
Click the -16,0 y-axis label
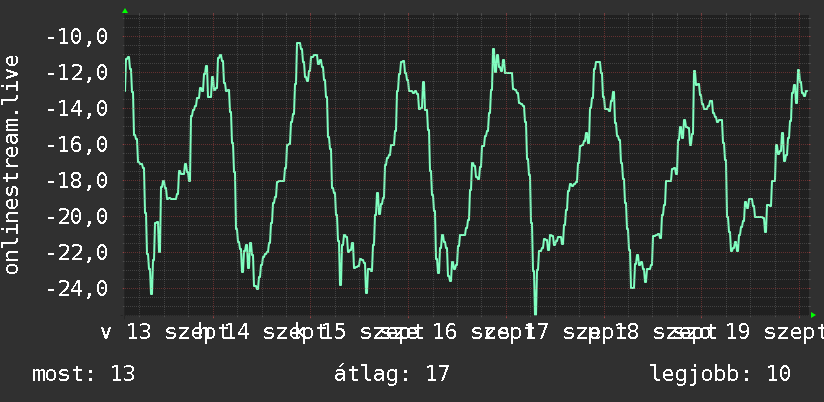click(77, 145)
